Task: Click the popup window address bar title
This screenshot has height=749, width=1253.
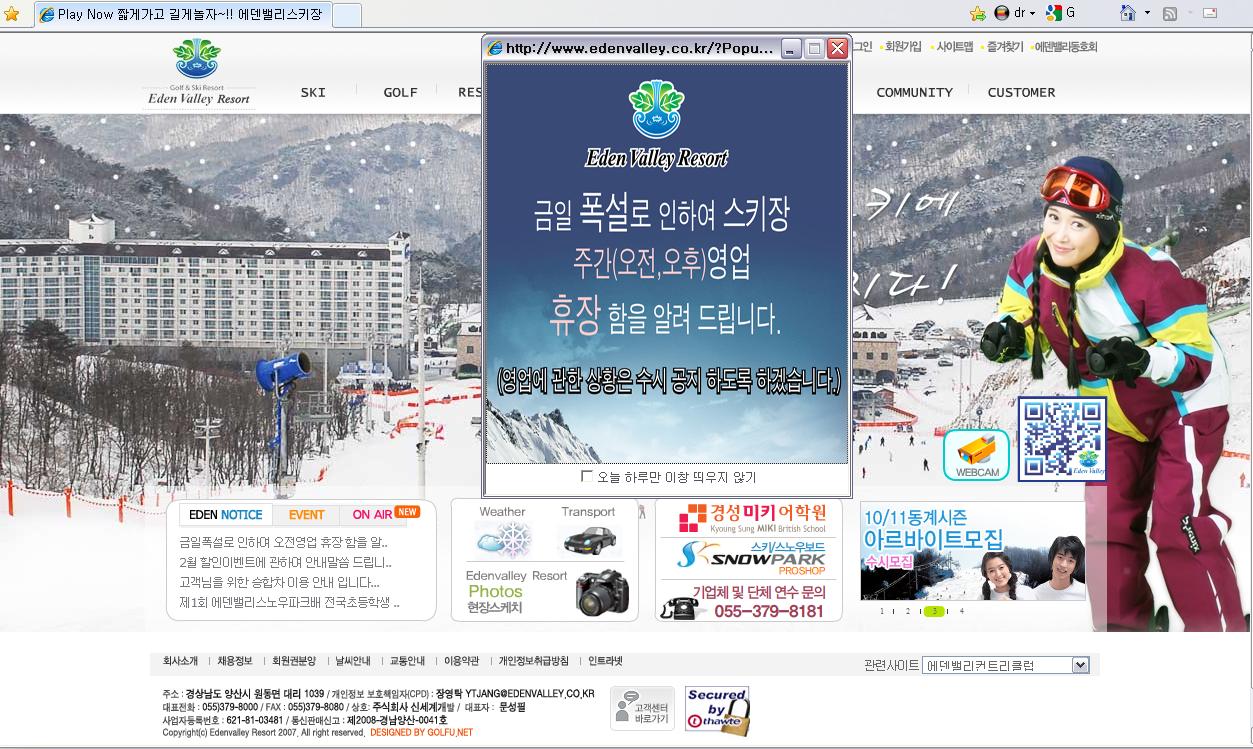Action: tap(639, 48)
